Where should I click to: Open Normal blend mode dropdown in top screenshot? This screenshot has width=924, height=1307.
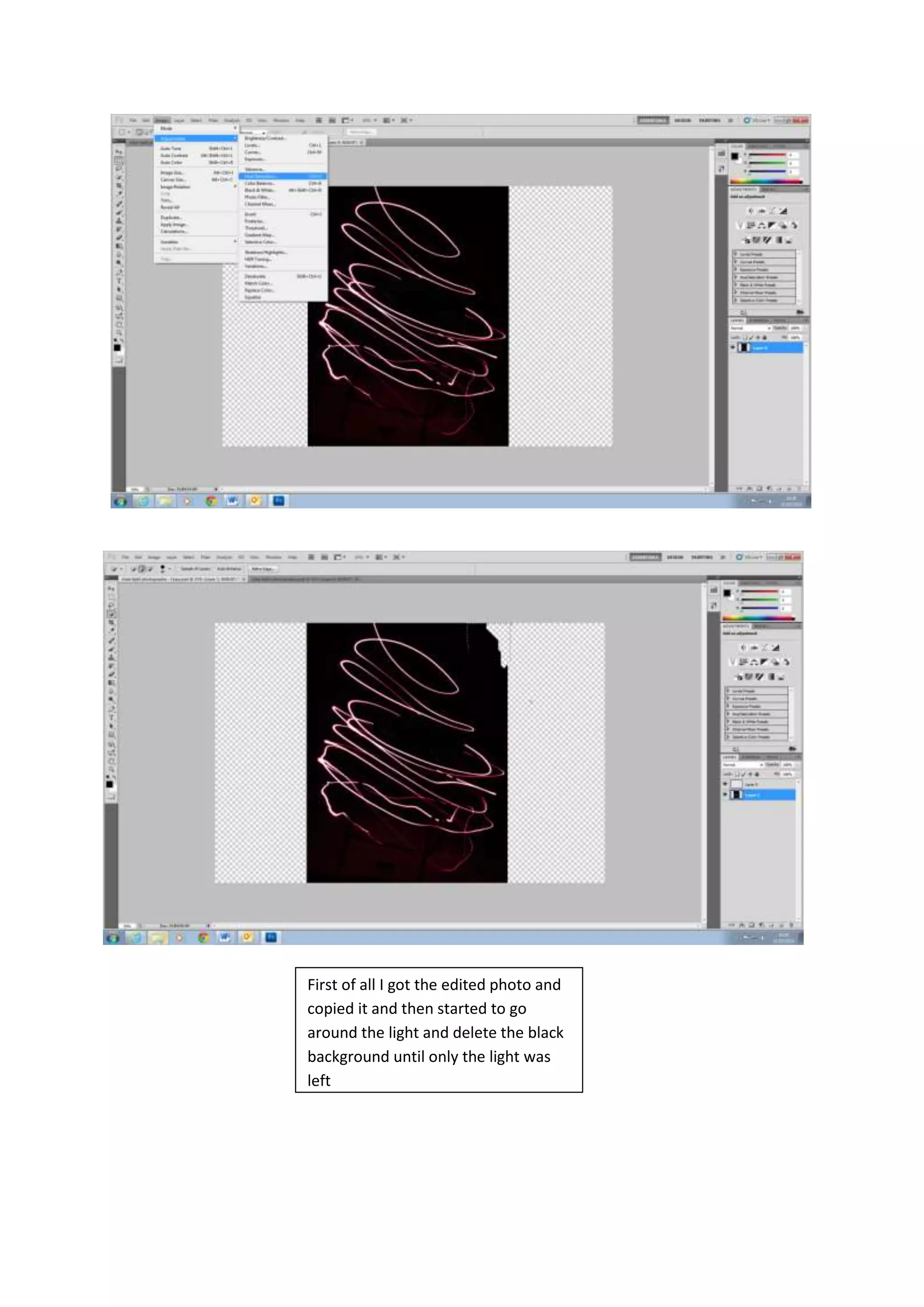point(750,329)
